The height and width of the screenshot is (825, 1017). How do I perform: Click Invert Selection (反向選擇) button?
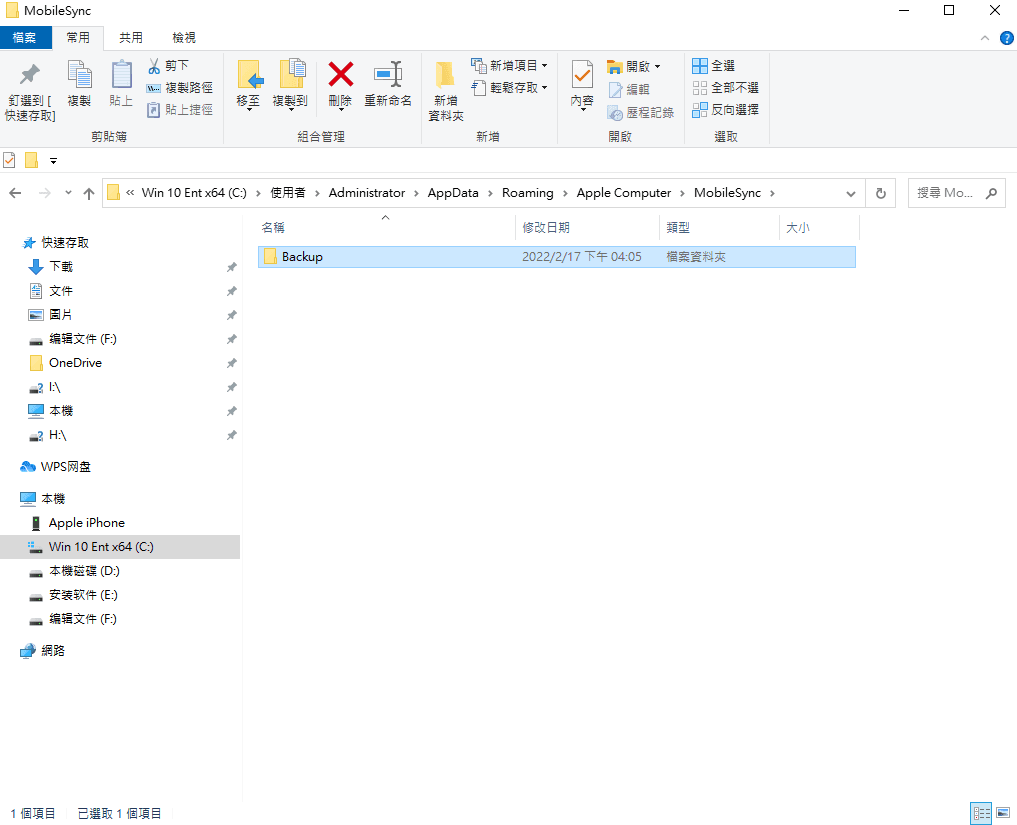725,110
